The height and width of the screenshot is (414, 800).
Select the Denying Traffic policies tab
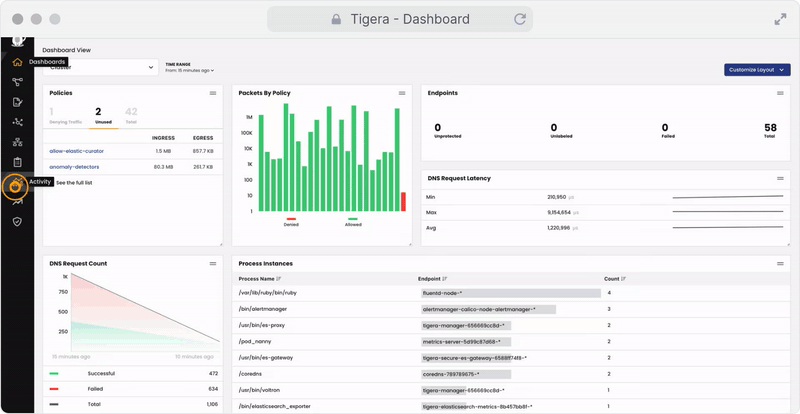(64, 116)
